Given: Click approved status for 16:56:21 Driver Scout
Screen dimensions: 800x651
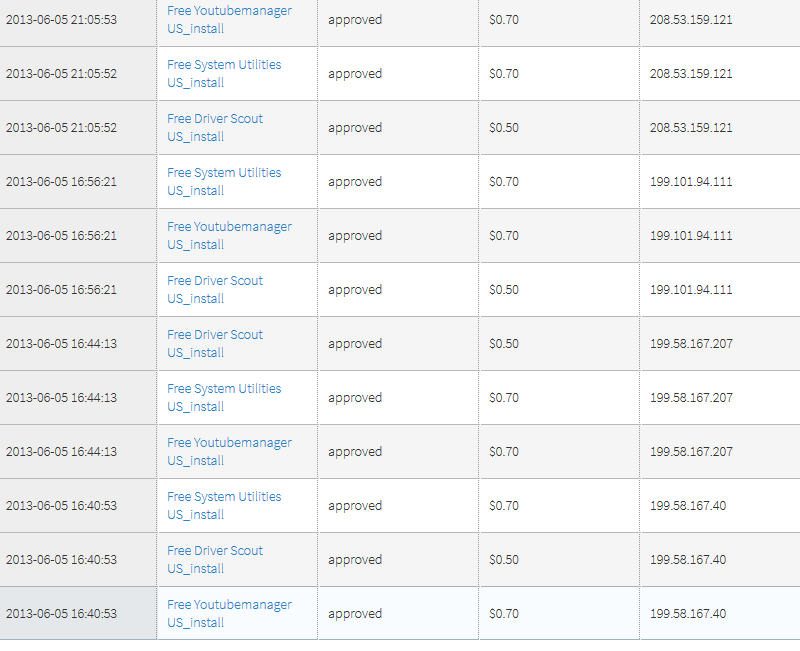Looking at the screenshot, I should 355,290.
